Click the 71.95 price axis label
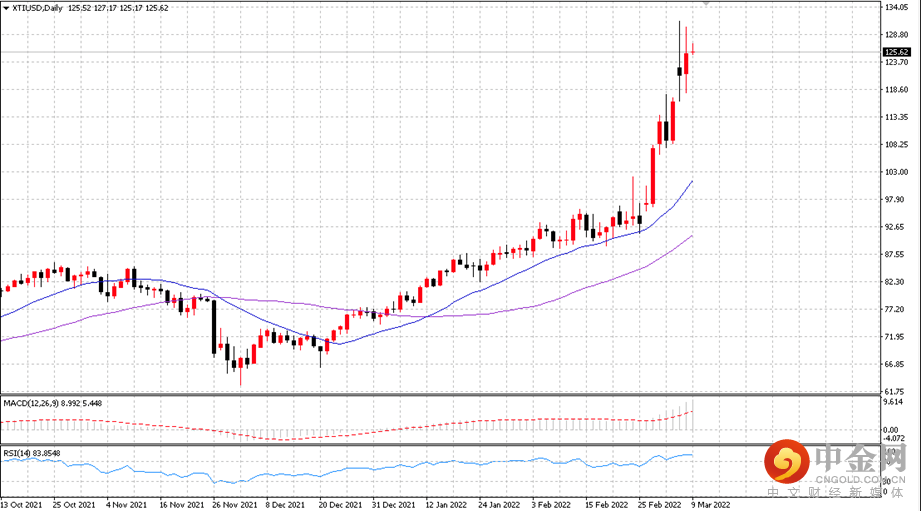Screen dimensions: 921x511 pyautogui.click(x=895, y=337)
